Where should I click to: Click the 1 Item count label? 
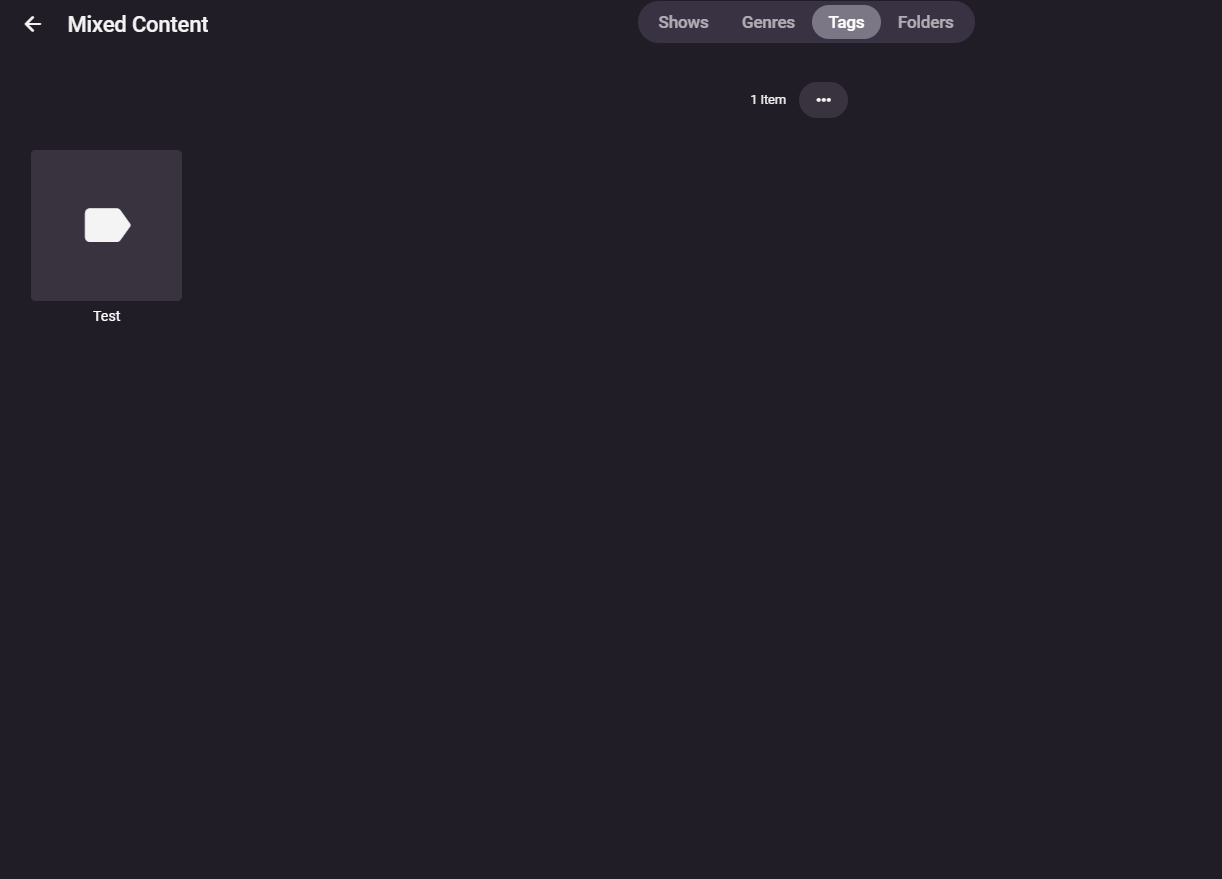[x=768, y=100]
